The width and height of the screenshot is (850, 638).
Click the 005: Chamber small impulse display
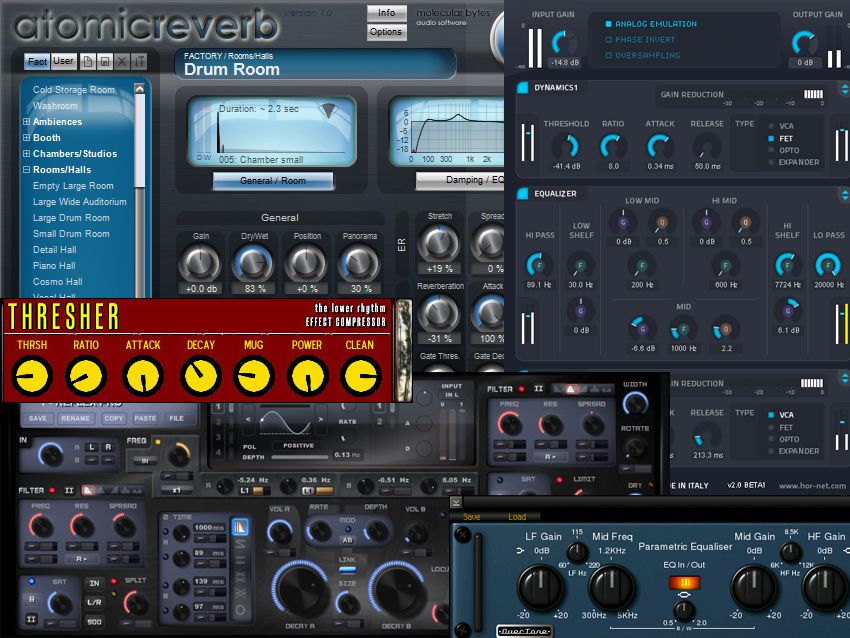pyautogui.click(x=273, y=130)
